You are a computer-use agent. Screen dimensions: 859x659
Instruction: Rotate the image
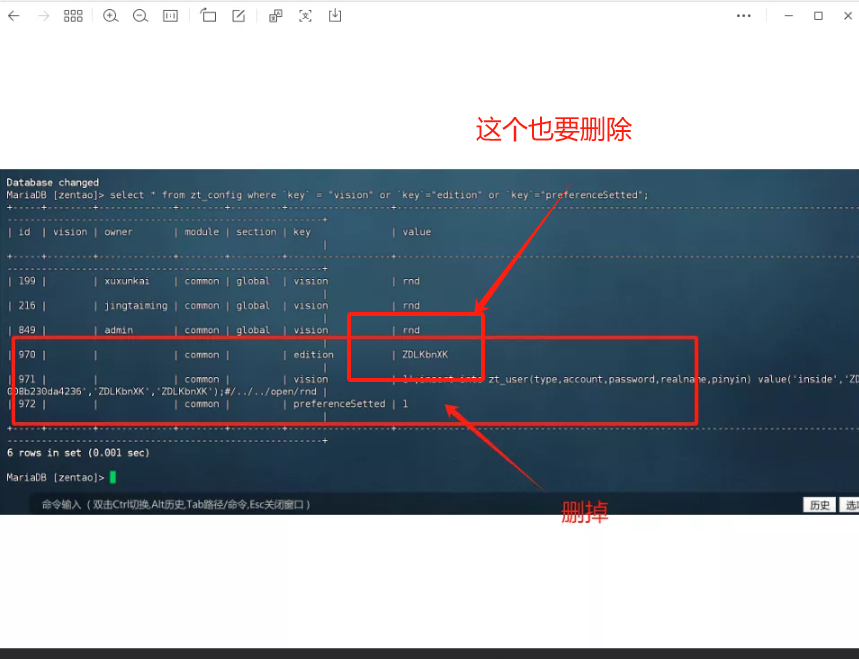[x=208, y=15]
